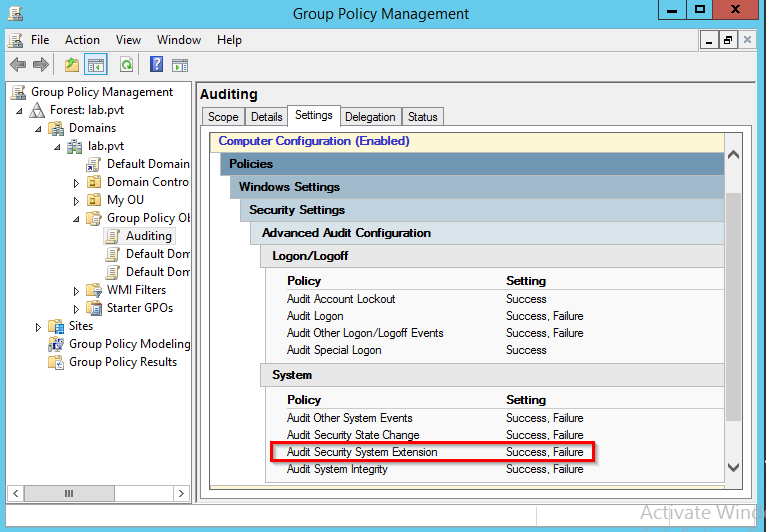766x532 pixels.
Task: Open the View menu
Action: (x=128, y=40)
